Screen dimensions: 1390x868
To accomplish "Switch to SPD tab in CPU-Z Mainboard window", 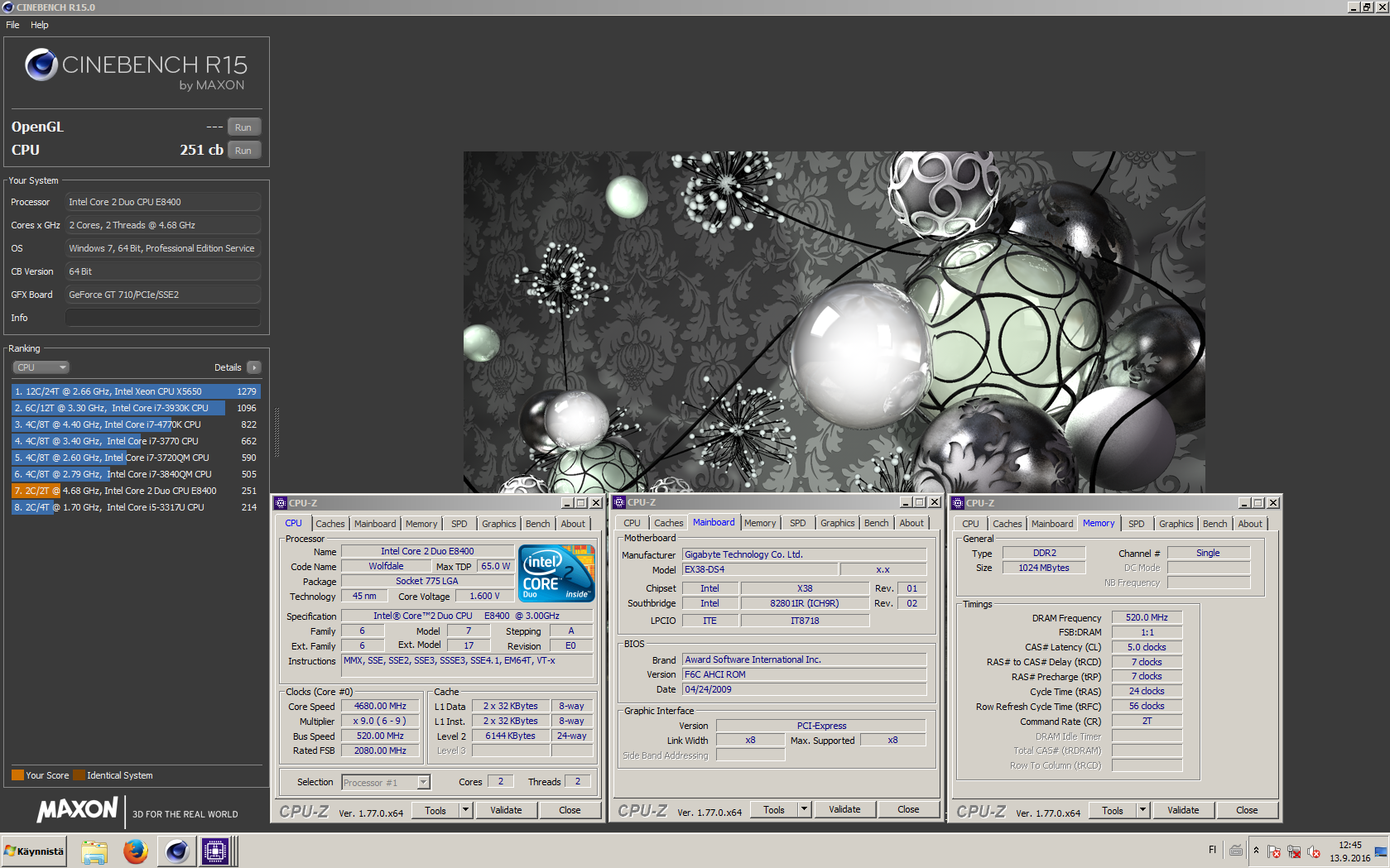I will 798,523.
